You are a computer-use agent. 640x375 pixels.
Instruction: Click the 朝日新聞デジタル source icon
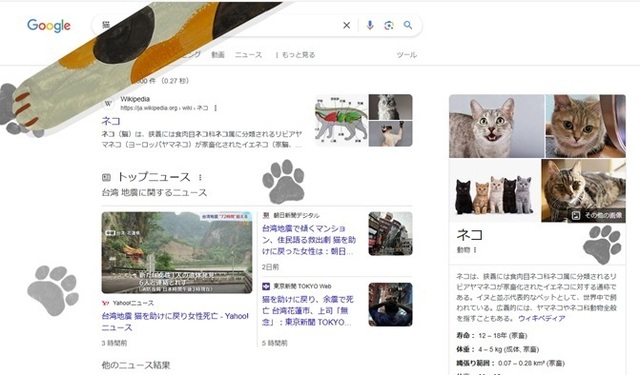(x=266, y=215)
